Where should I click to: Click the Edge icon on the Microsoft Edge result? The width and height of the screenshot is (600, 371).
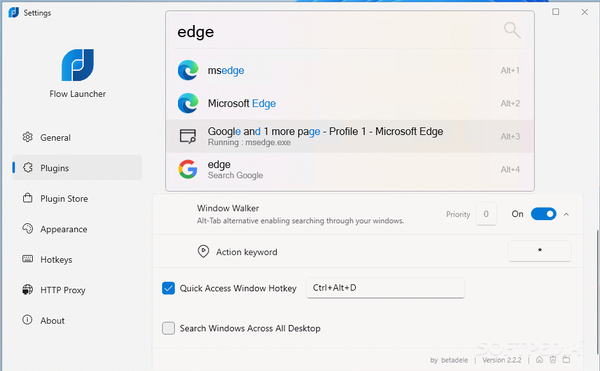(188, 103)
